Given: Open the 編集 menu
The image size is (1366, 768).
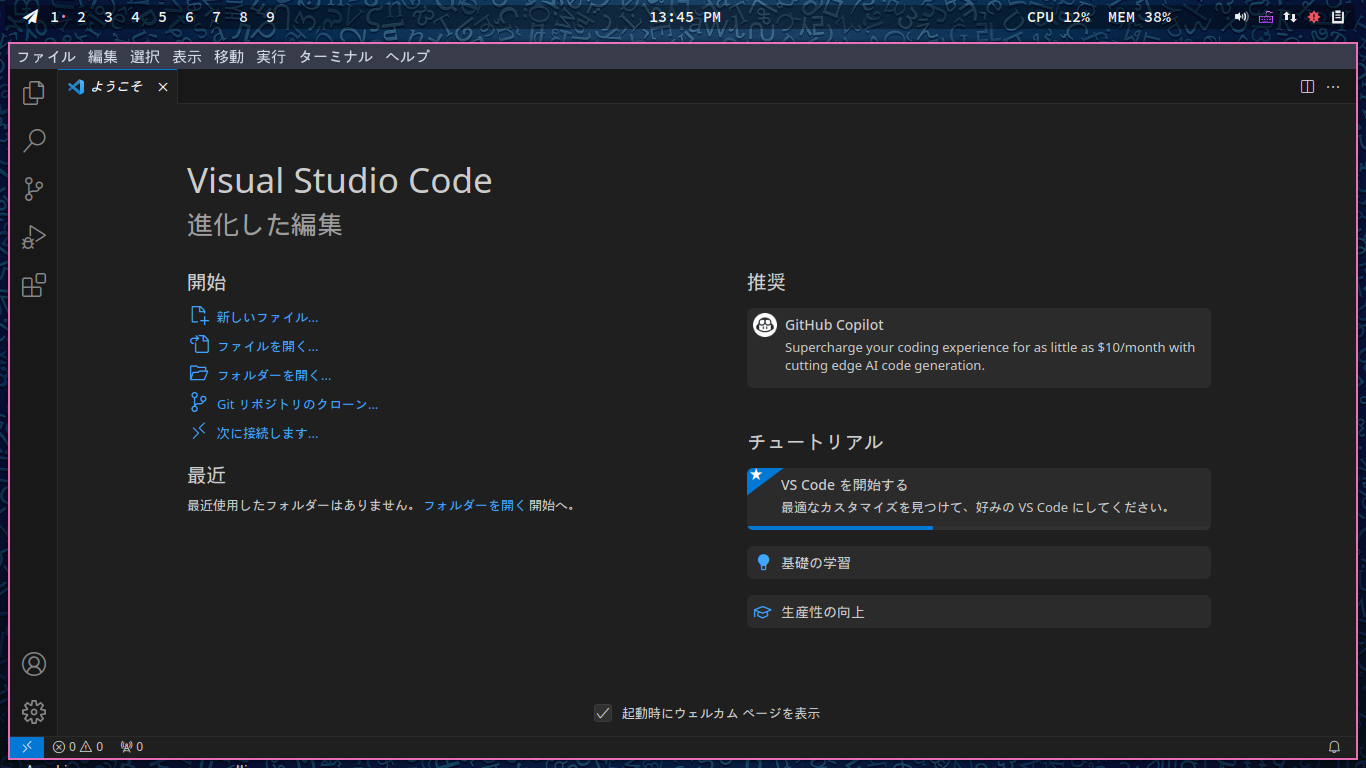Looking at the screenshot, I should 102,57.
